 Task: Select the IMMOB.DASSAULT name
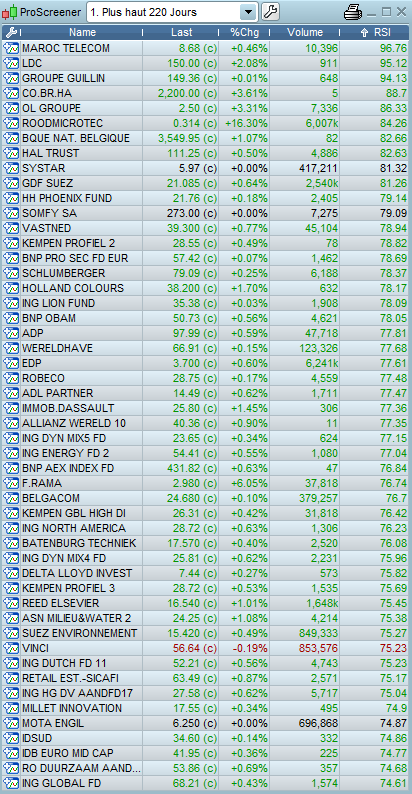tap(68, 408)
